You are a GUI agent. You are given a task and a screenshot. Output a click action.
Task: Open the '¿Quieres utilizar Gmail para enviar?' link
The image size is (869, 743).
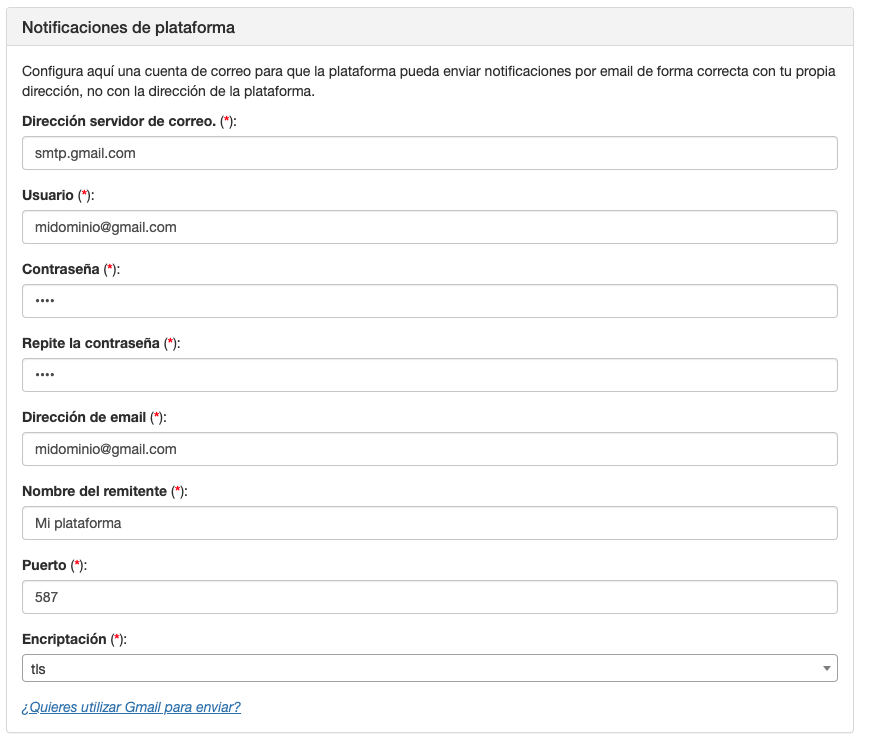131,707
